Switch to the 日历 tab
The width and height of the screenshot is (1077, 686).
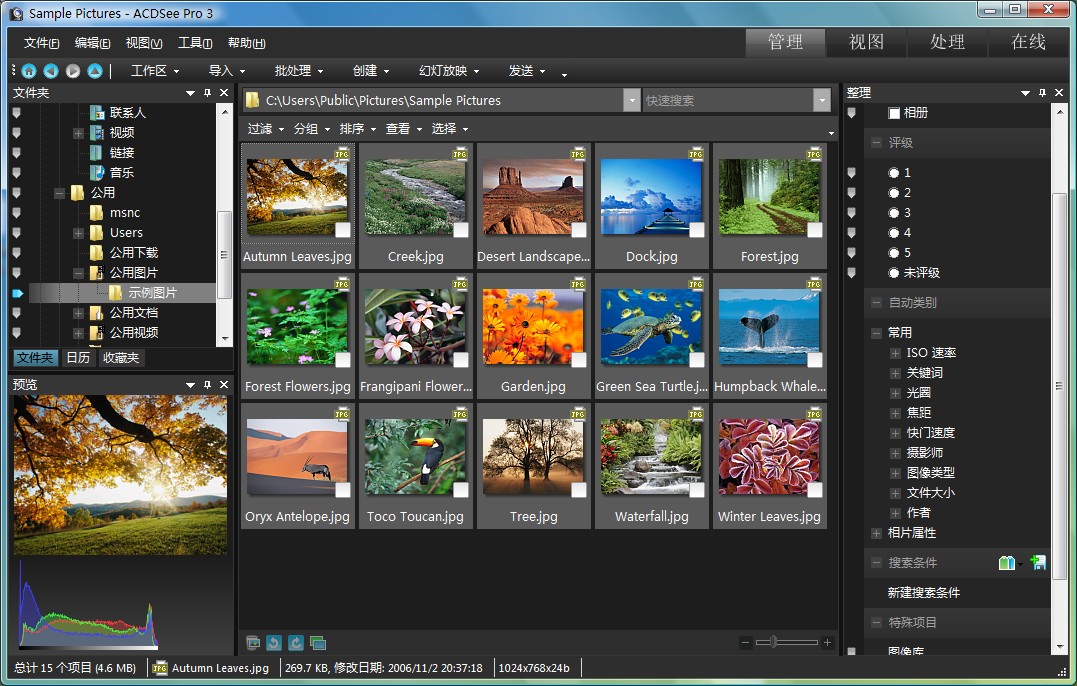pyautogui.click(x=78, y=358)
